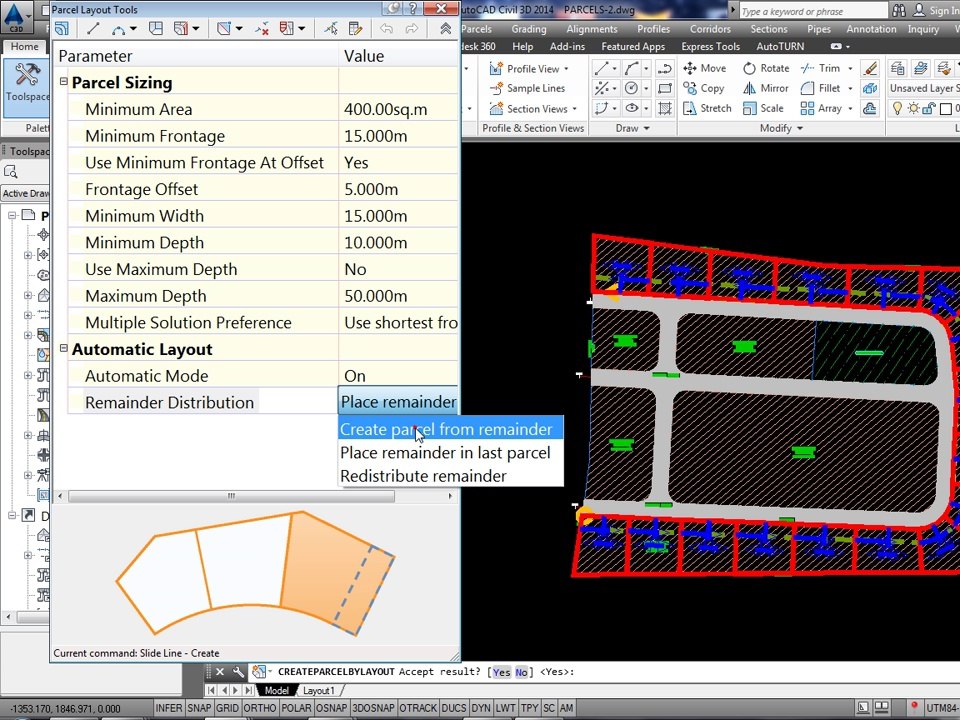
Task: Open the Express Tools ribbon tab
Action: pos(710,47)
